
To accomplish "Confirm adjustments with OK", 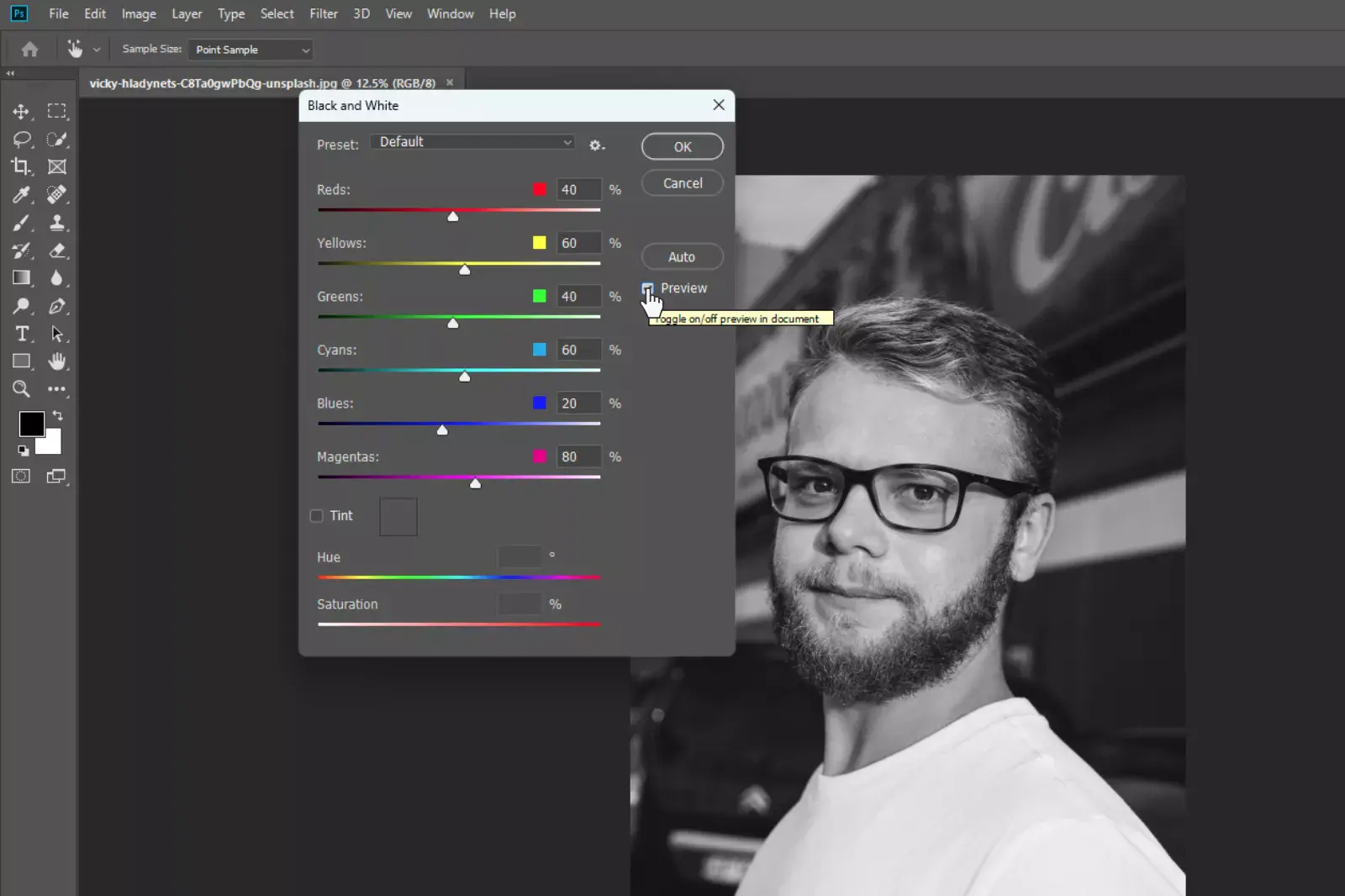I will tap(682, 146).
